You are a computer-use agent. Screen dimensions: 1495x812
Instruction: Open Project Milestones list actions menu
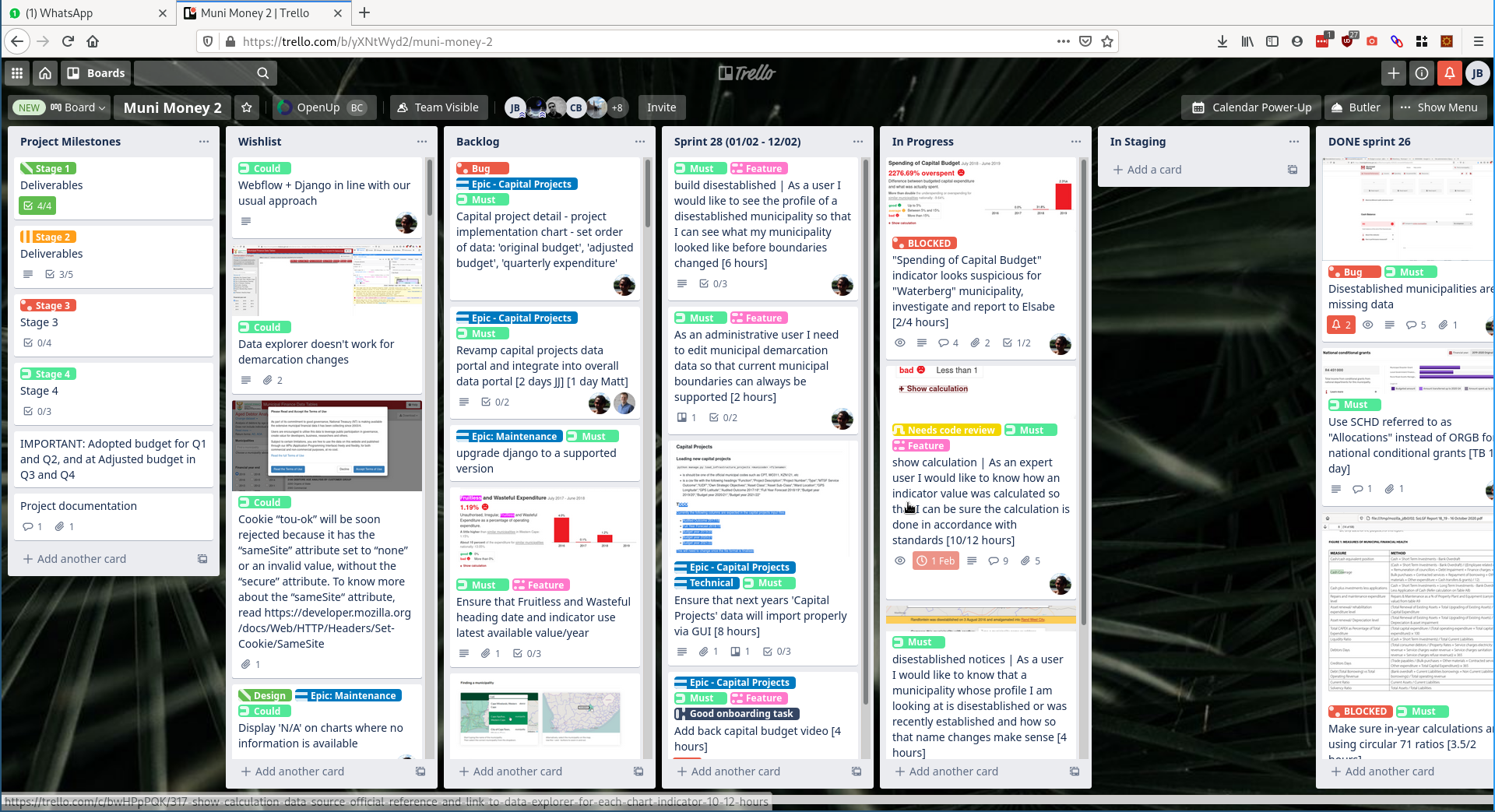(204, 142)
